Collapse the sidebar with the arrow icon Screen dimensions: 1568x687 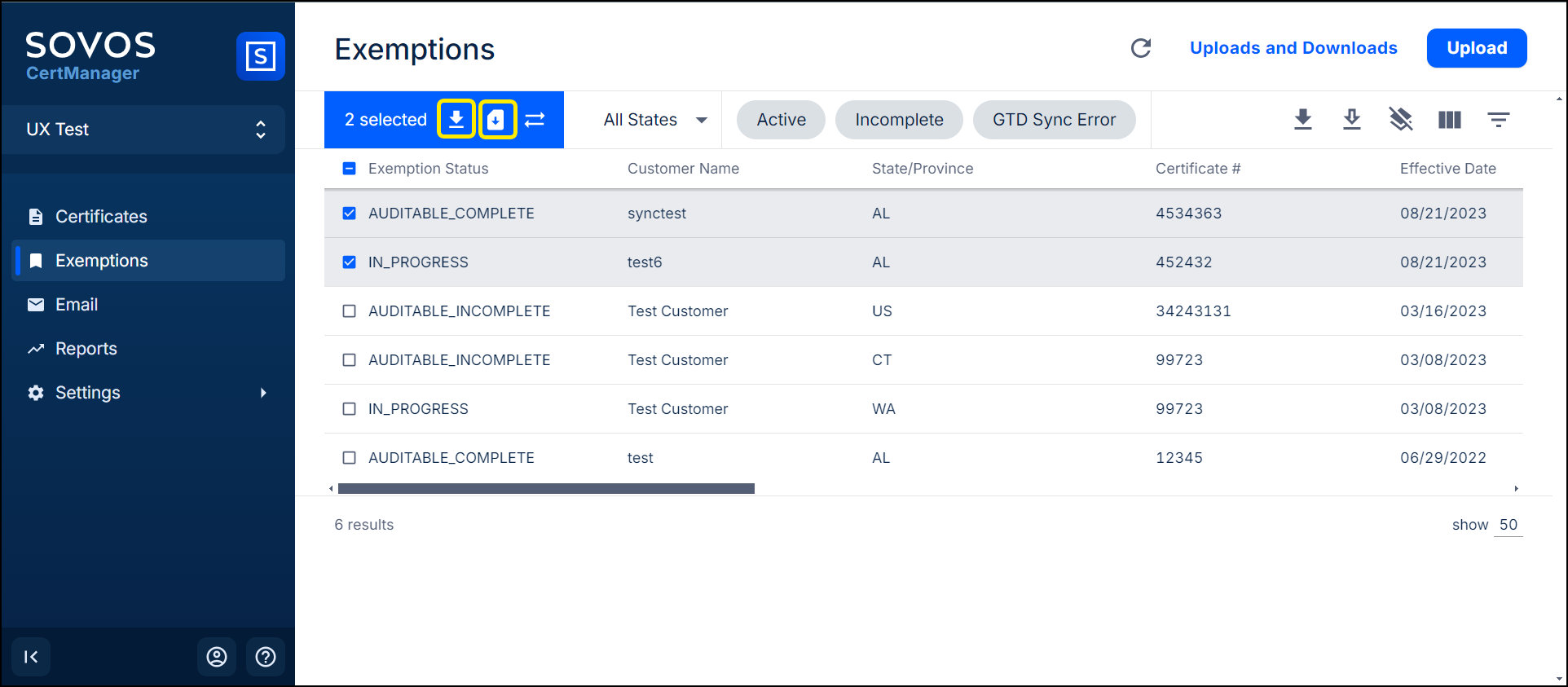[31, 657]
